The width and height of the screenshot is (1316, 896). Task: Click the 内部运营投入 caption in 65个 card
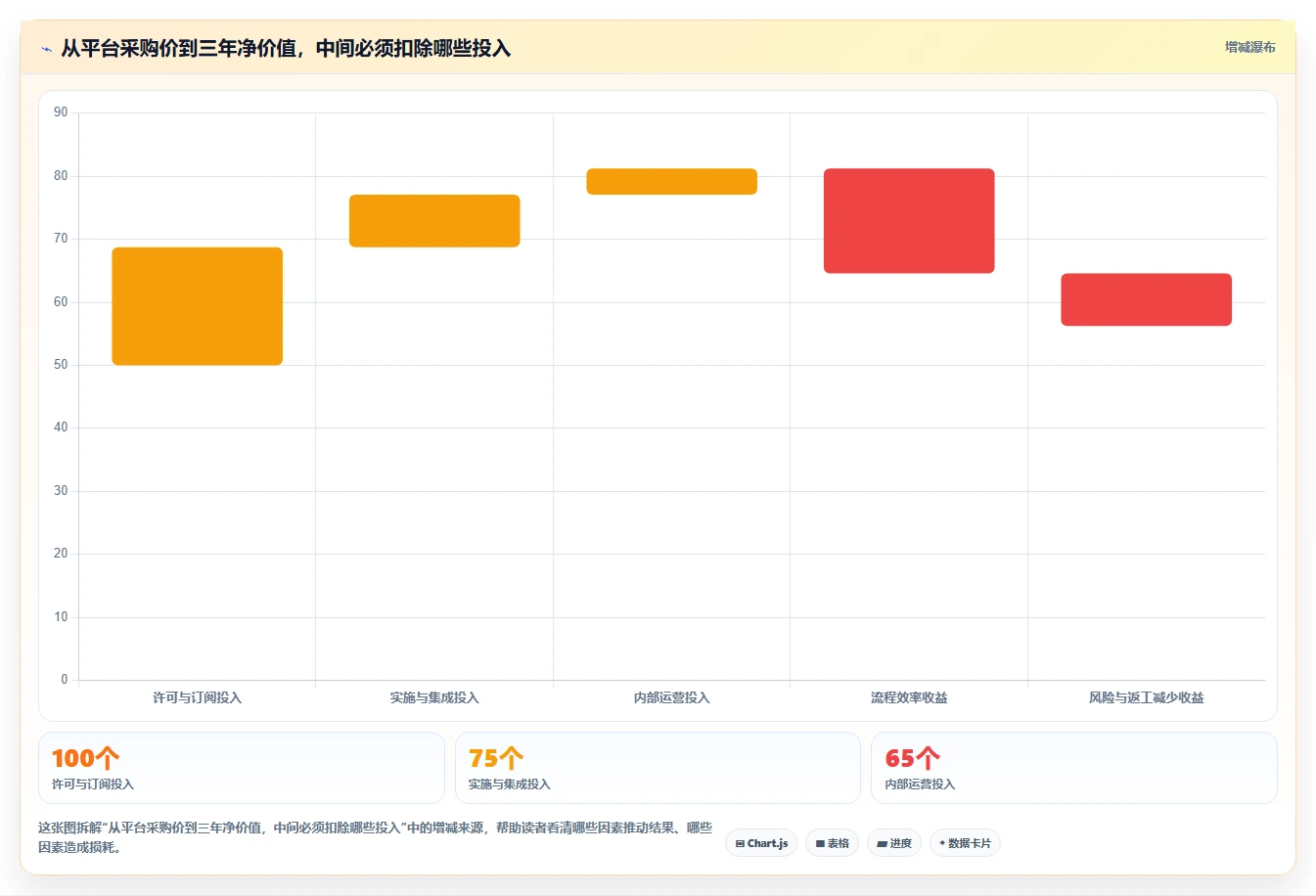[920, 784]
